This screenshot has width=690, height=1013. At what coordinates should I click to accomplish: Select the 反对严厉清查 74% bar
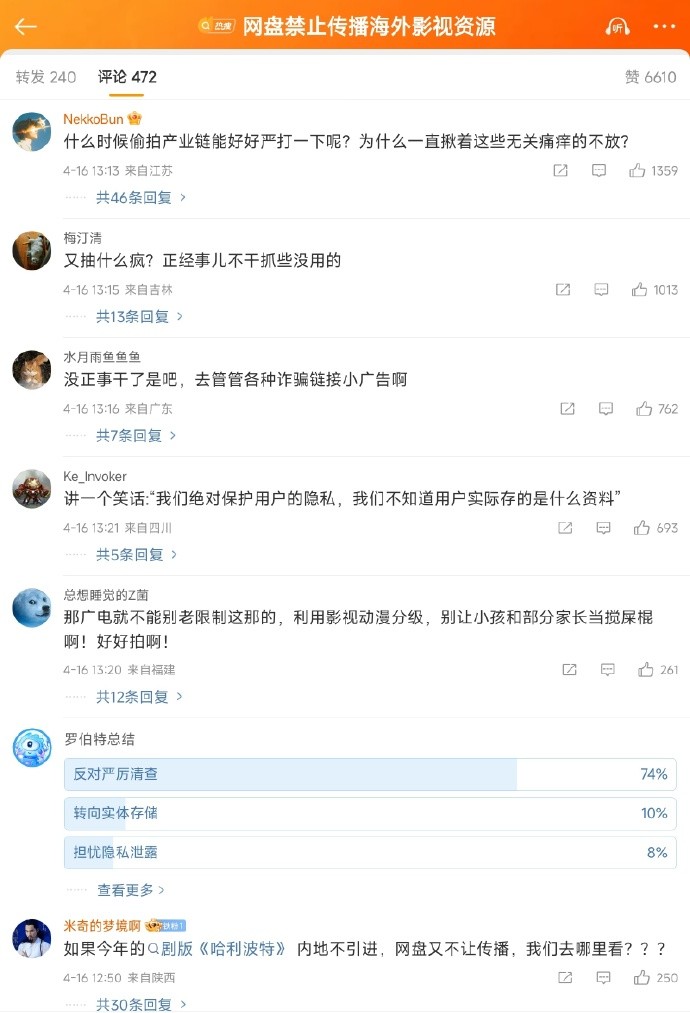click(370, 775)
